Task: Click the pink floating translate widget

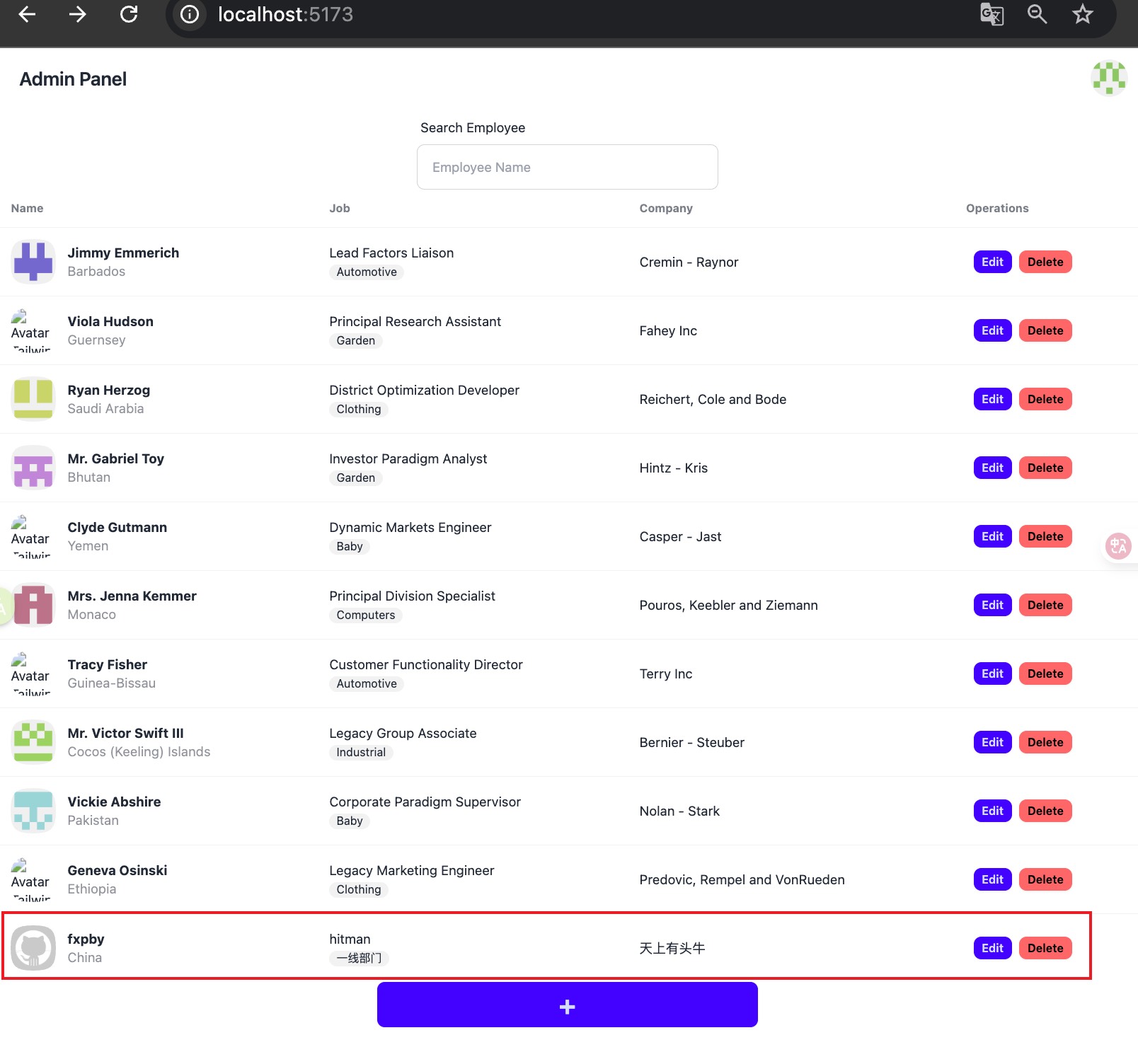Action: (1118, 545)
